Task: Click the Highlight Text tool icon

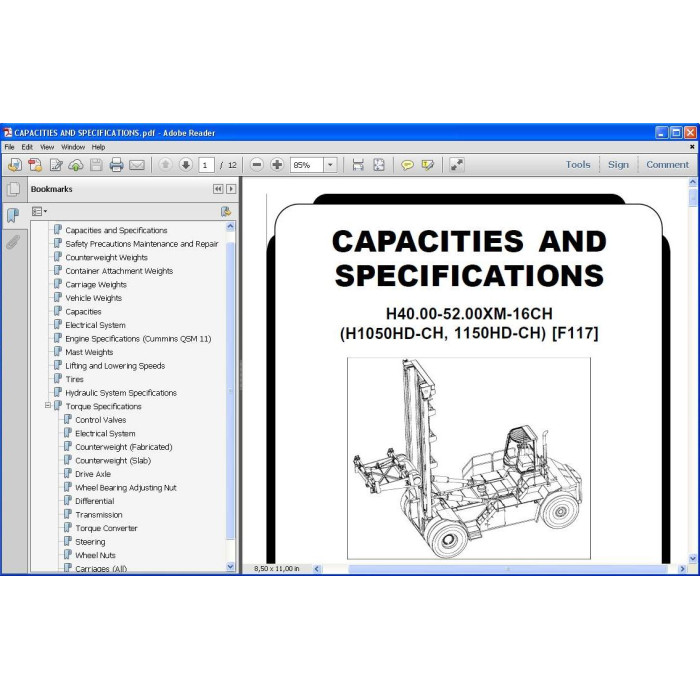Action: (x=427, y=165)
